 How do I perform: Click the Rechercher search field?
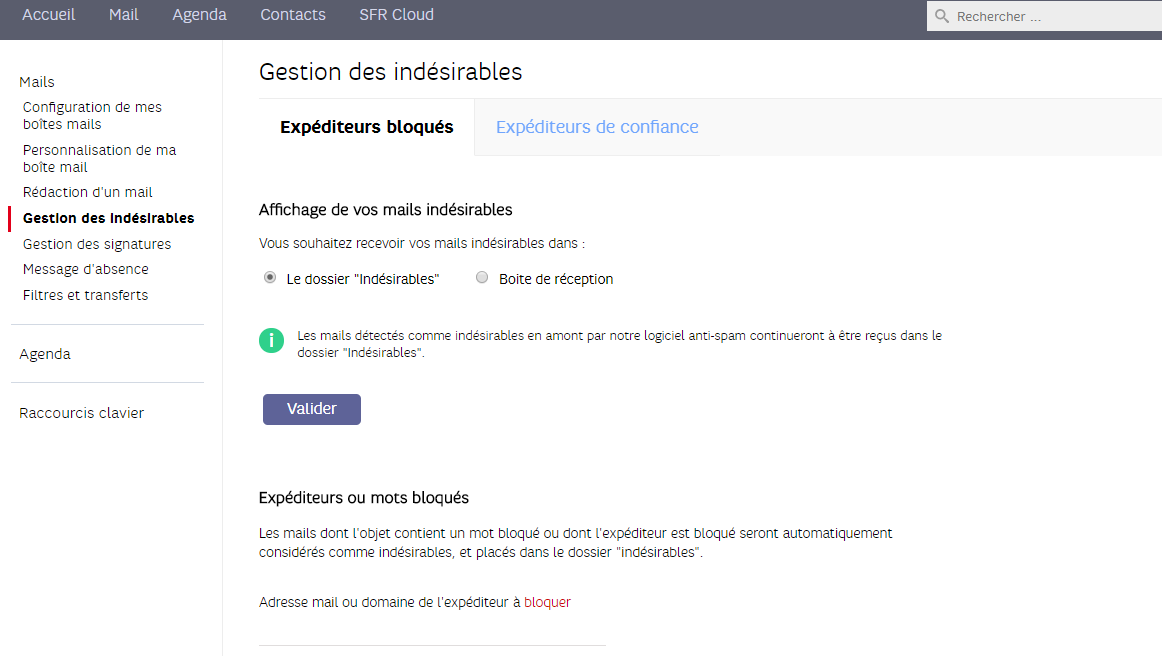click(1050, 16)
